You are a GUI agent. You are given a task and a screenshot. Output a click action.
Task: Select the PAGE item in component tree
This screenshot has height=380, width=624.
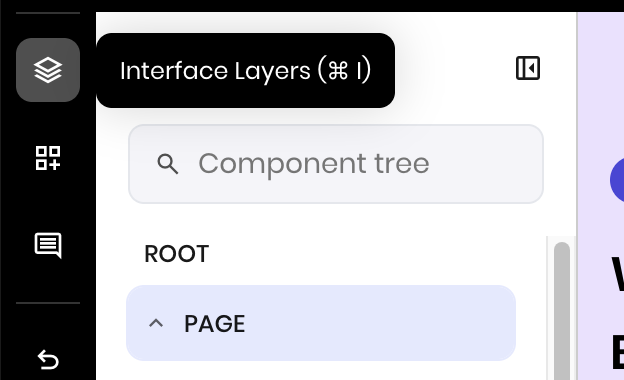321,323
